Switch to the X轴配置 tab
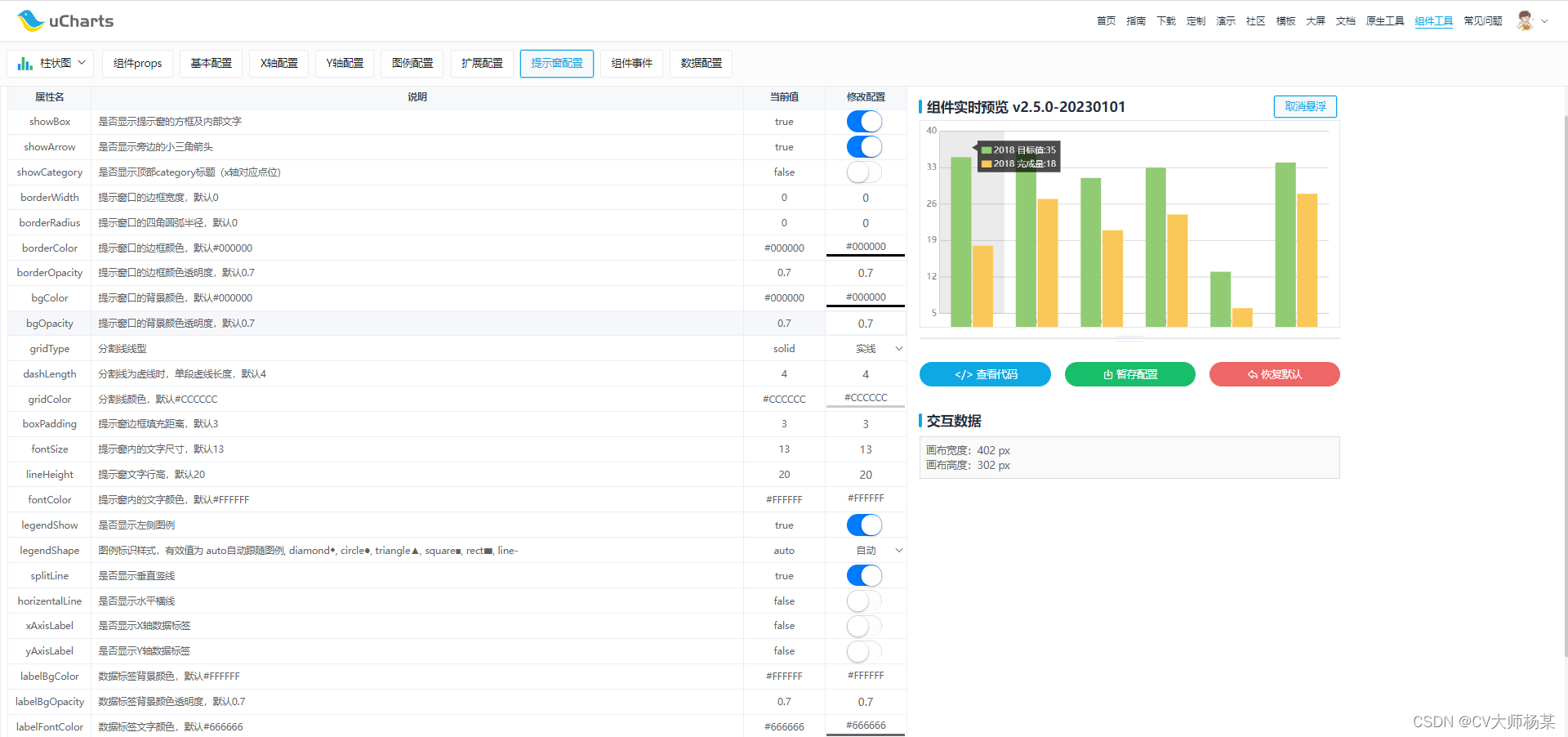Image resolution: width=1568 pixels, height=737 pixels. [278, 63]
